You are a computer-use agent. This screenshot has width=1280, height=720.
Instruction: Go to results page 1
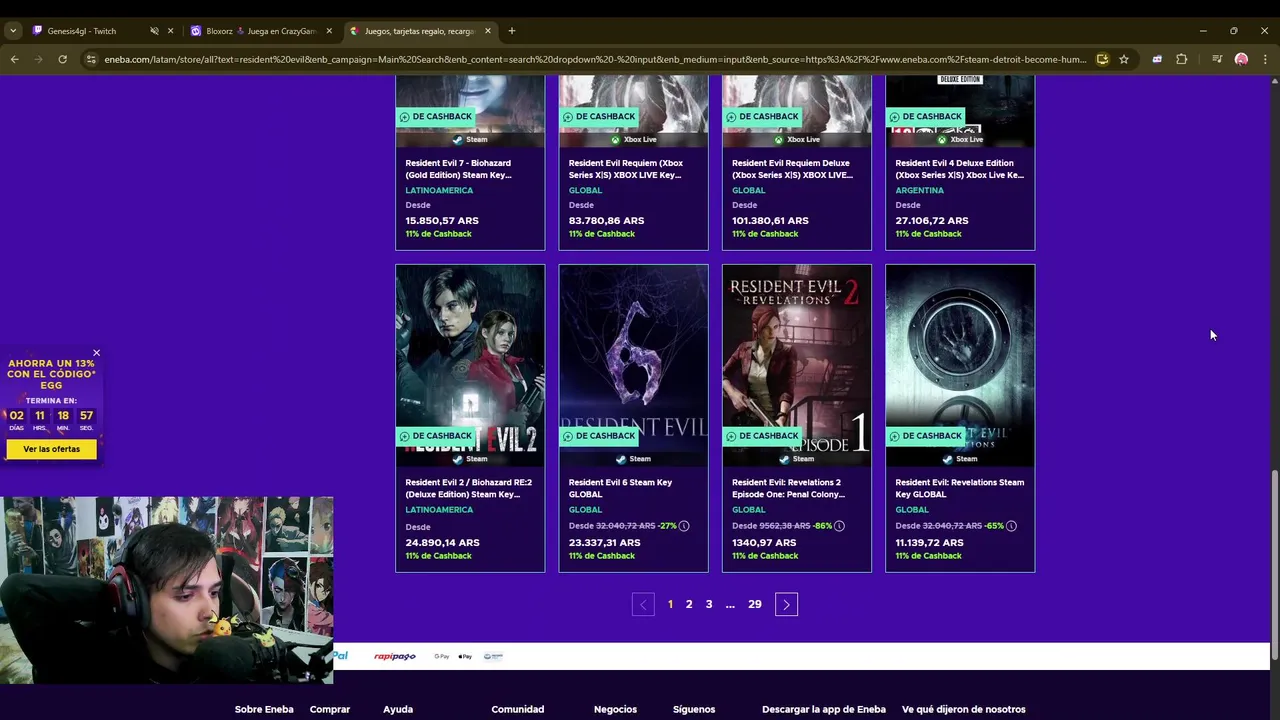670,604
